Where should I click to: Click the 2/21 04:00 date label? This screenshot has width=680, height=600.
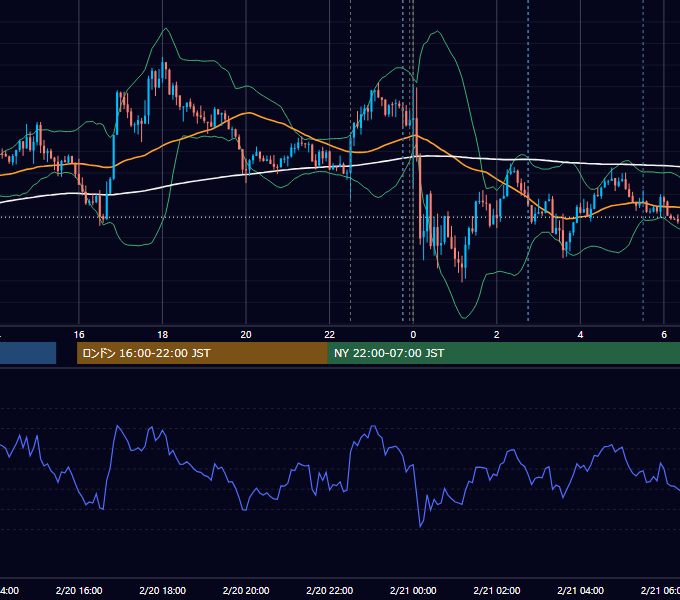pyautogui.click(x=580, y=590)
